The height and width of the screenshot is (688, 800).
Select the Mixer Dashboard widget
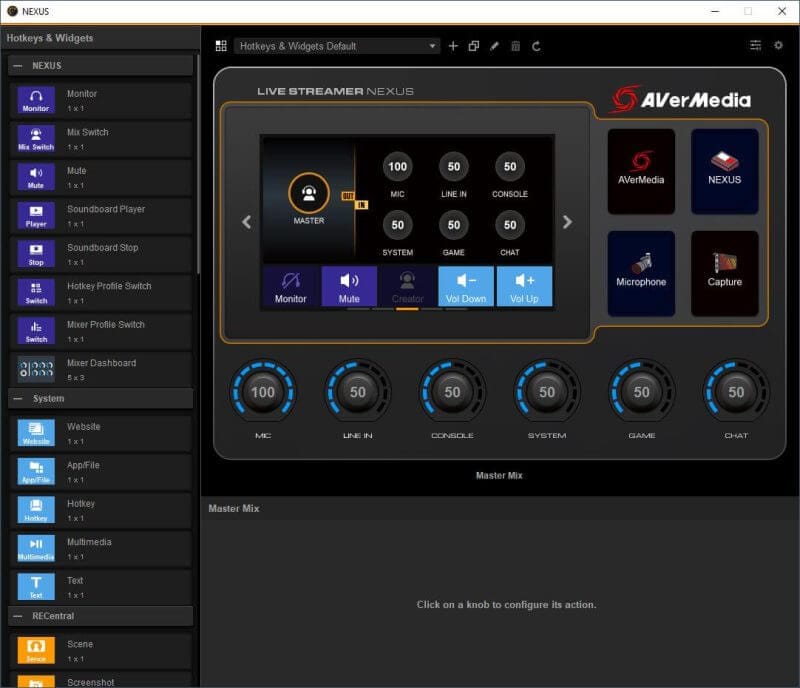coord(100,369)
